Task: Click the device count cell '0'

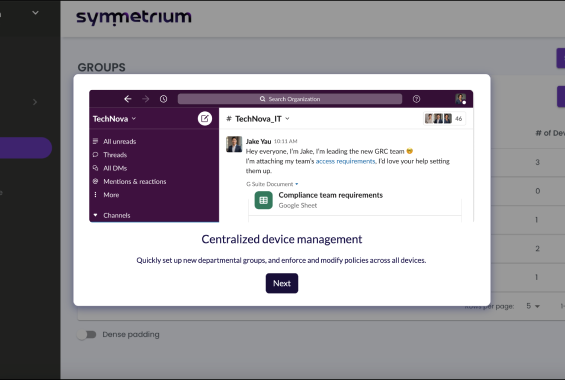Action: (537, 191)
